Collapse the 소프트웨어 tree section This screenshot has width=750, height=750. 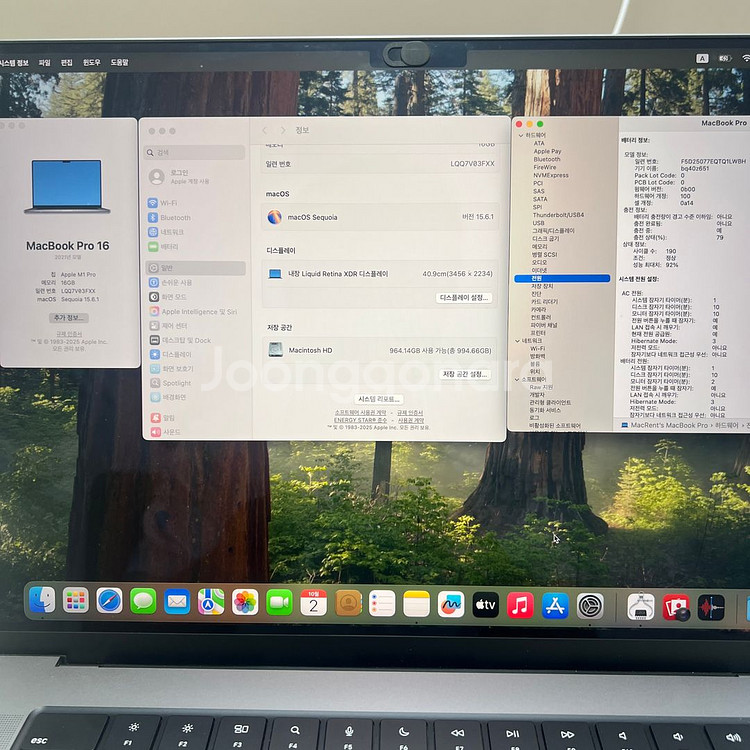click(x=519, y=379)
